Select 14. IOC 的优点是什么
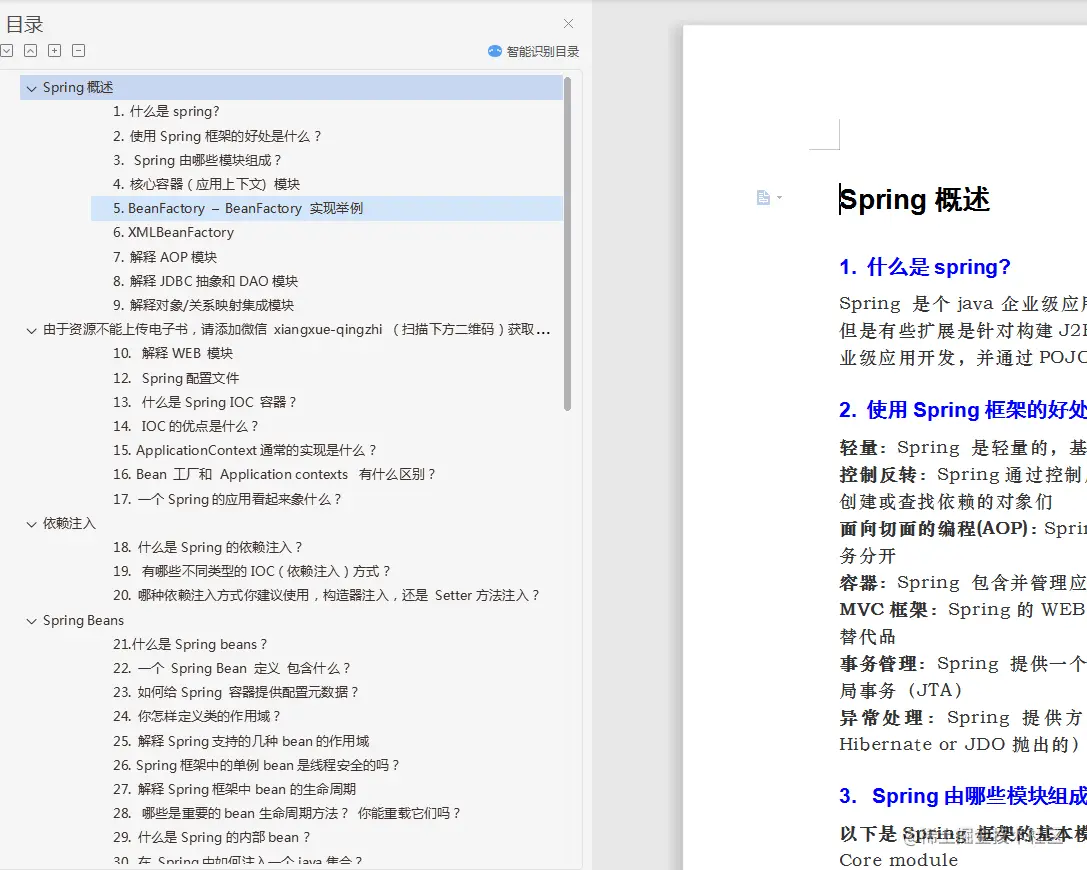The image size is (1087, 870). pos(185,426)
